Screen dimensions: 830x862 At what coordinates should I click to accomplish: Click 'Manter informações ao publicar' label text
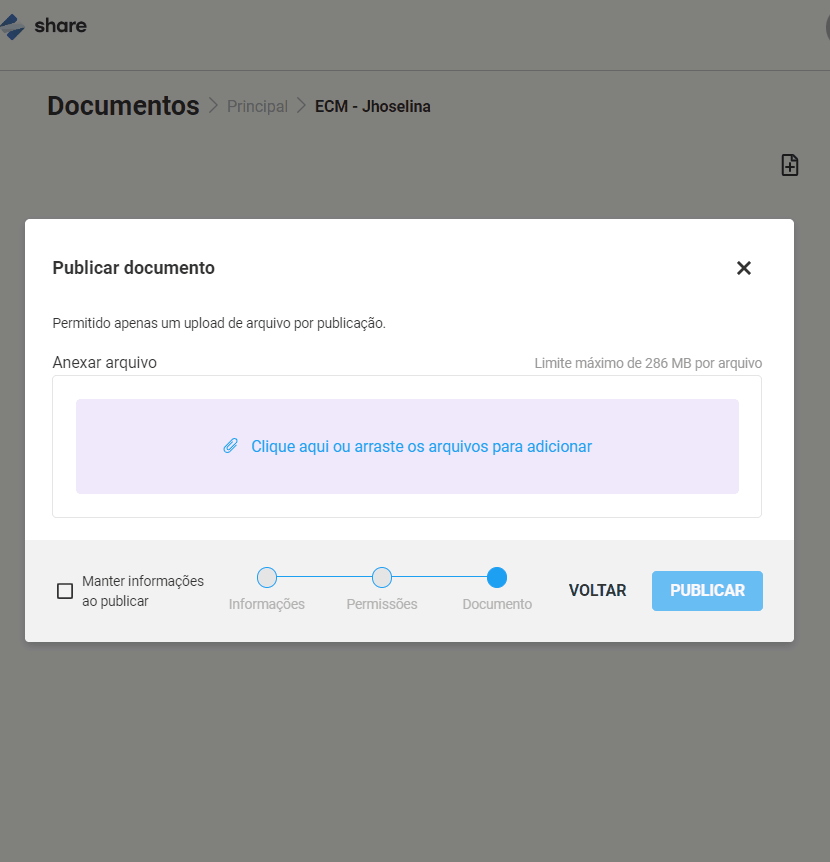pos(143,591)
